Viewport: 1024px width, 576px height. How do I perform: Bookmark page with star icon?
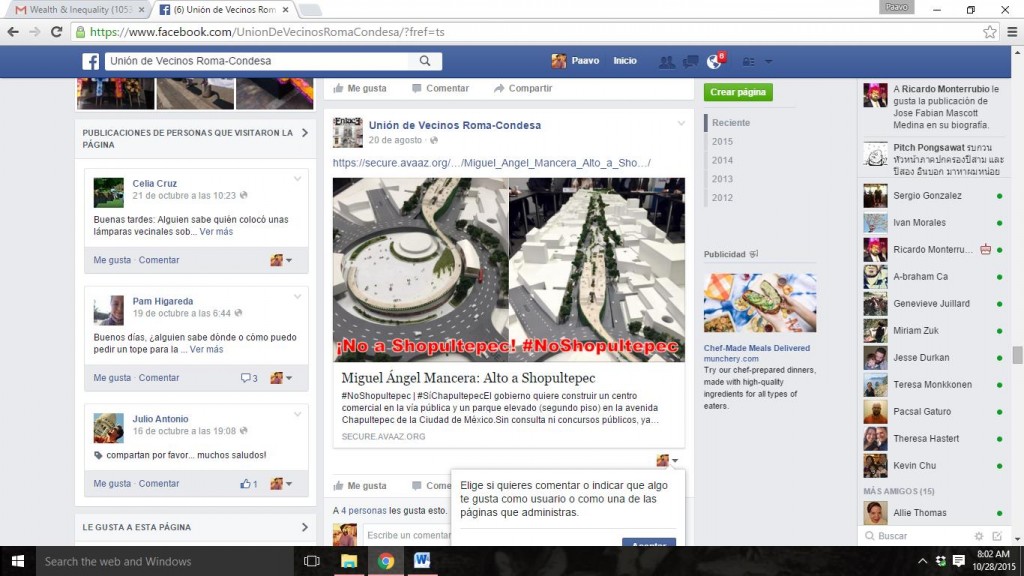989,32
